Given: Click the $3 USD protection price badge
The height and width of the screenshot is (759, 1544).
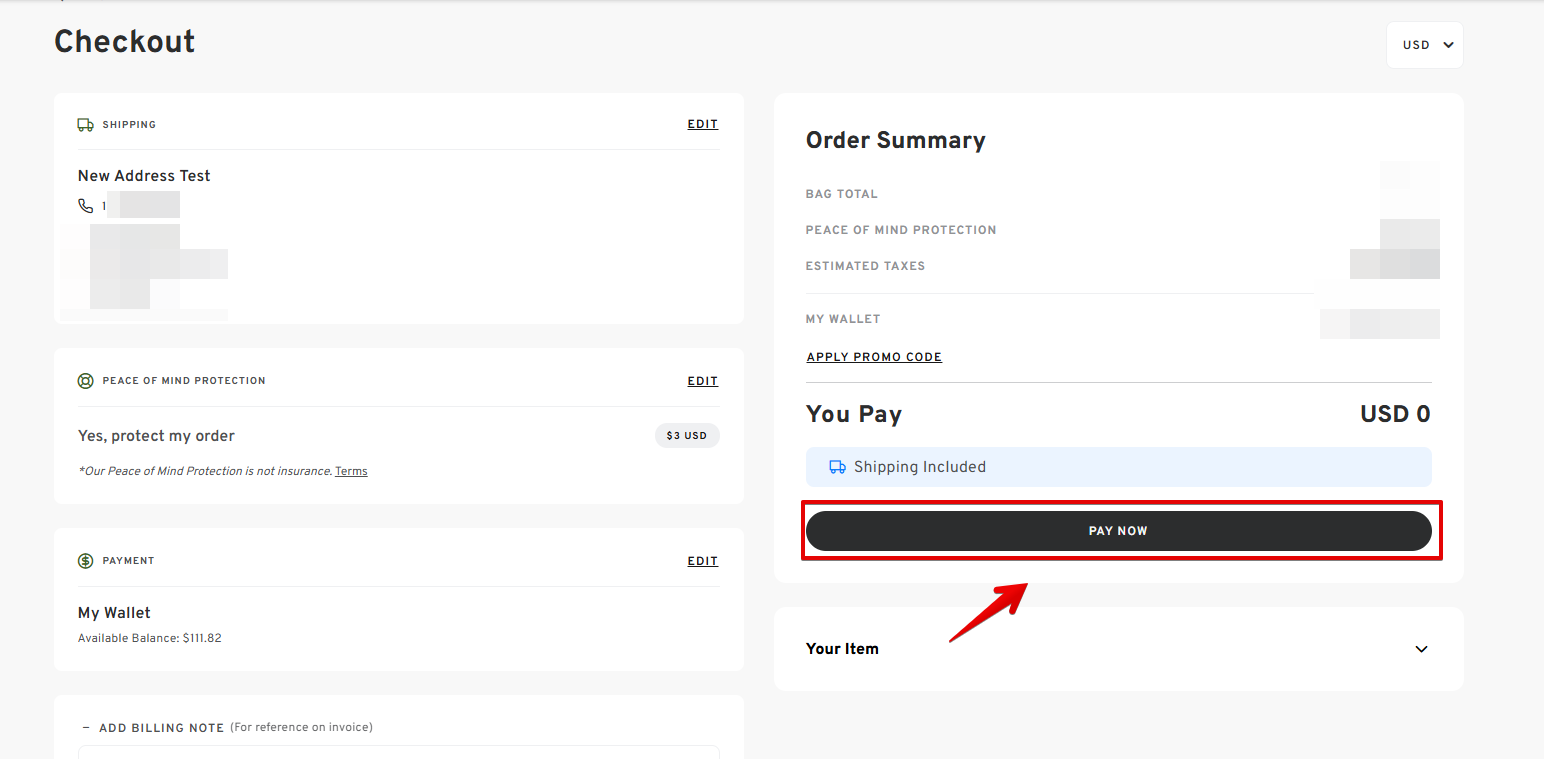Looking at the screenshot, I should (x=687, y=436).
